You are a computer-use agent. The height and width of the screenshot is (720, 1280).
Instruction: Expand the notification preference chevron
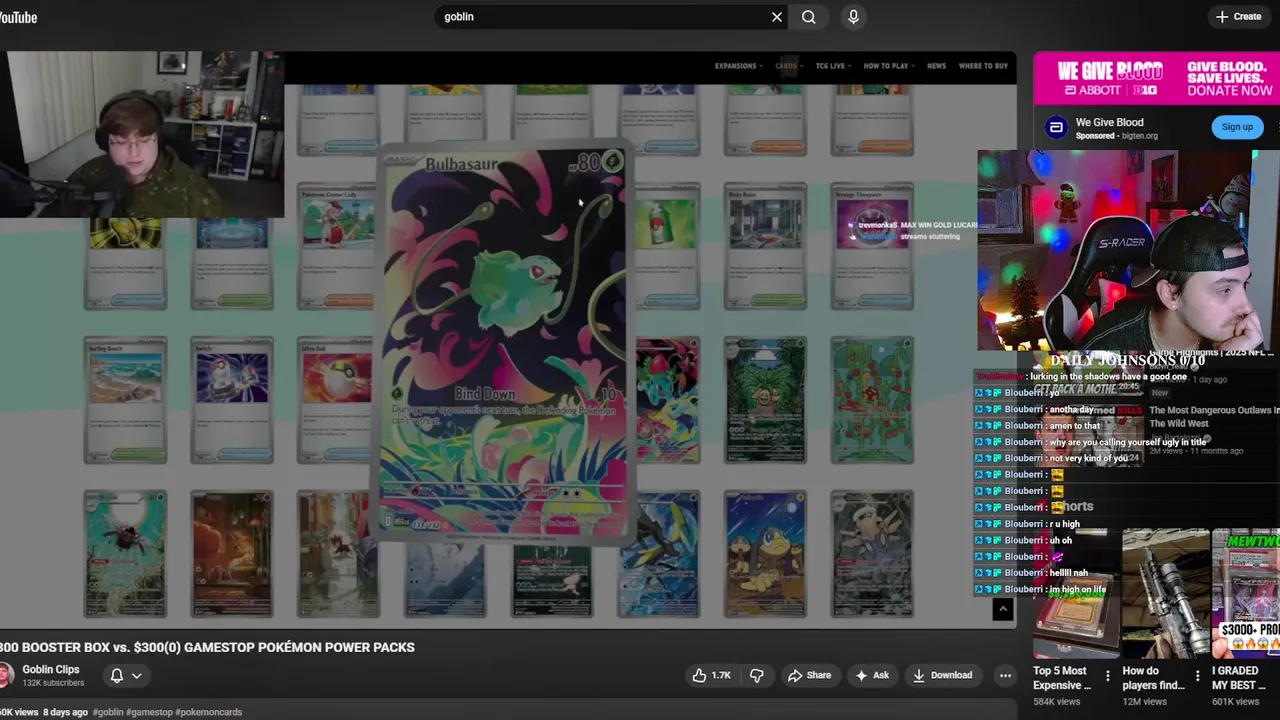[137, 676]
